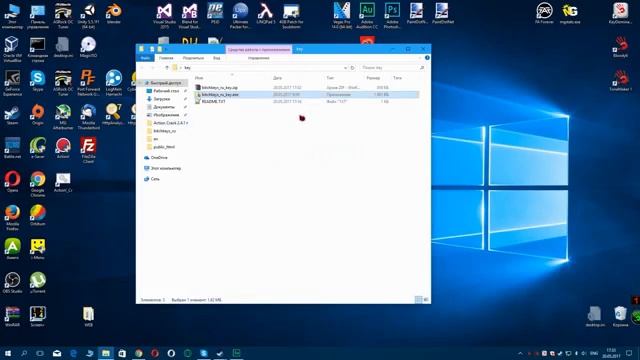Select the Adobe Photoshop desktop icon
The width and height of the screenshot is (640, 360).
tap(392, 16)
